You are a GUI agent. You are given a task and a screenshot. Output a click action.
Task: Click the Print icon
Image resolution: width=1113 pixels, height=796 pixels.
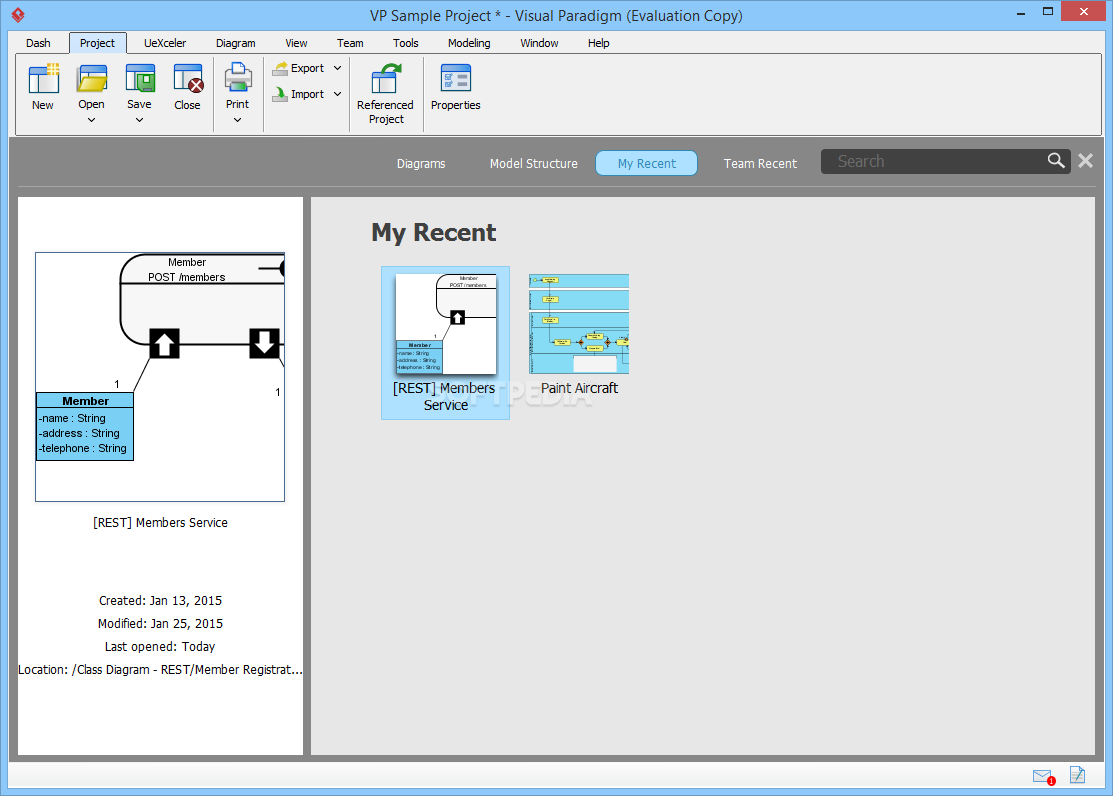pyautogui.click(x=238, y=77)
